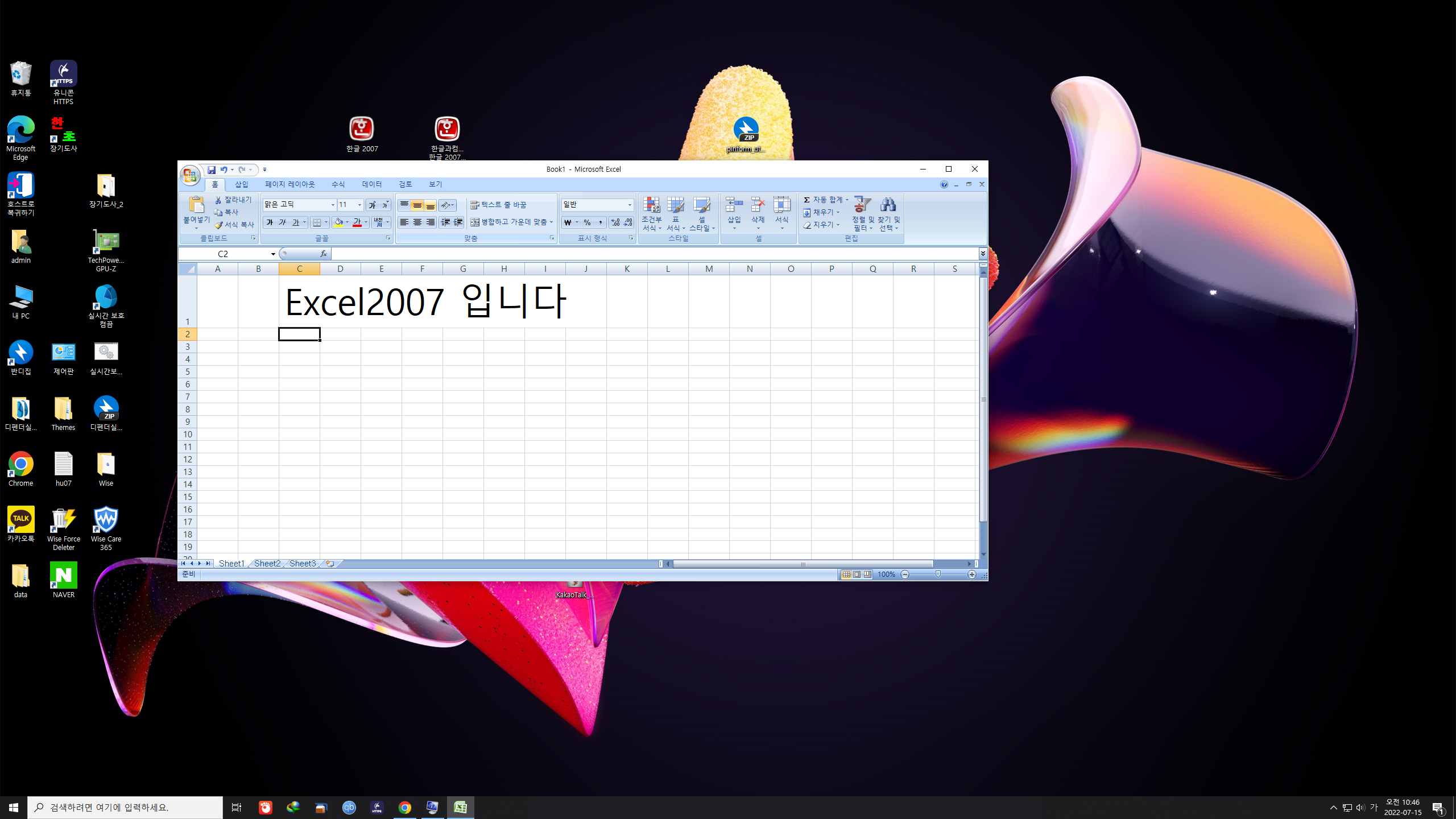
Task: Open the font size dropdown
Action: tap(359, 205)
